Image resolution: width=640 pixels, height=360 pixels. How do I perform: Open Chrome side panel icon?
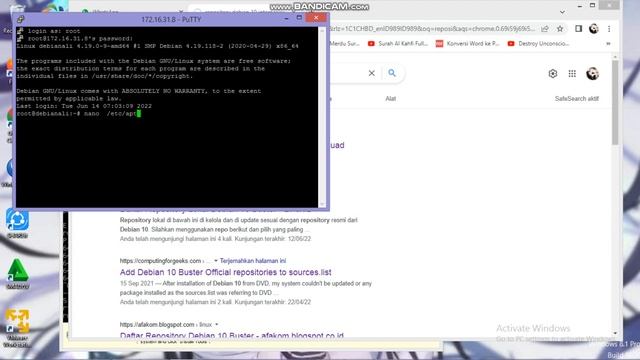[x=578, y=29]
